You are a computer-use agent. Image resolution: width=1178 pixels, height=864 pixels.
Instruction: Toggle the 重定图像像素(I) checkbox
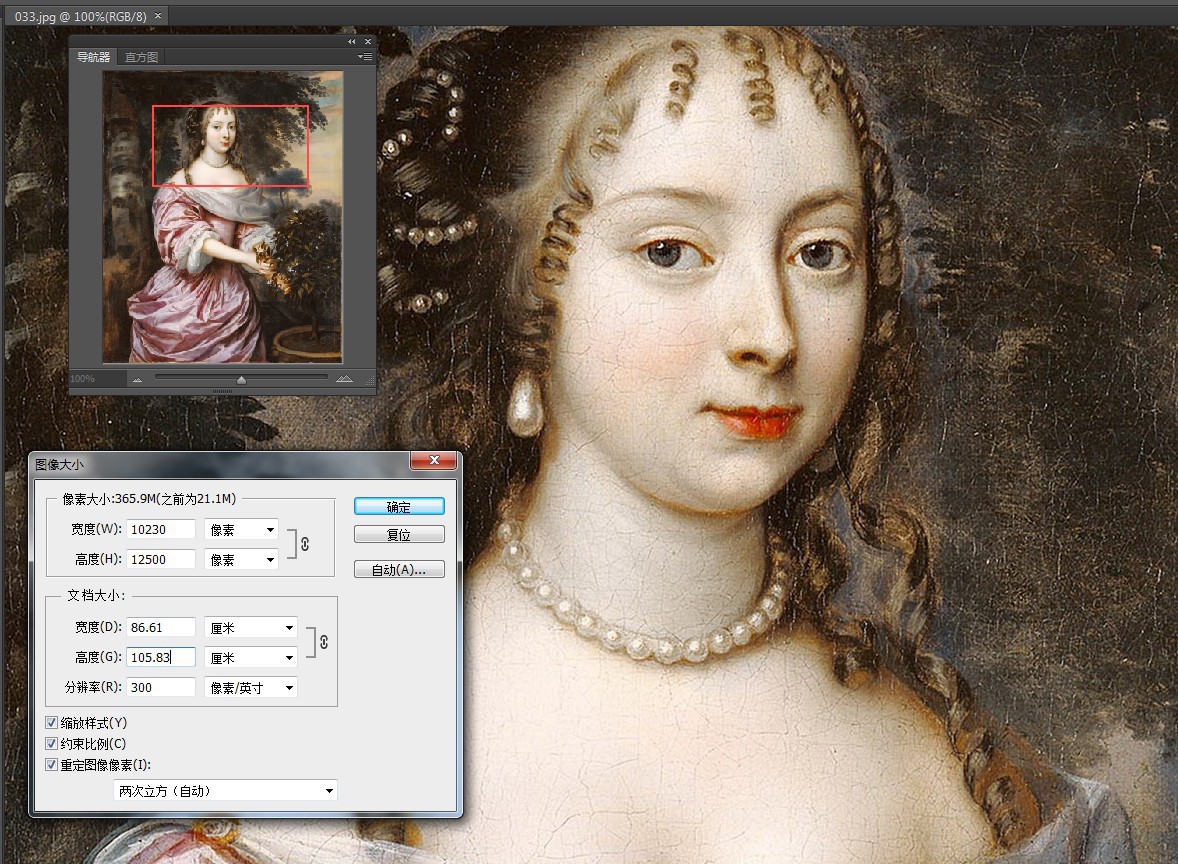51,765
